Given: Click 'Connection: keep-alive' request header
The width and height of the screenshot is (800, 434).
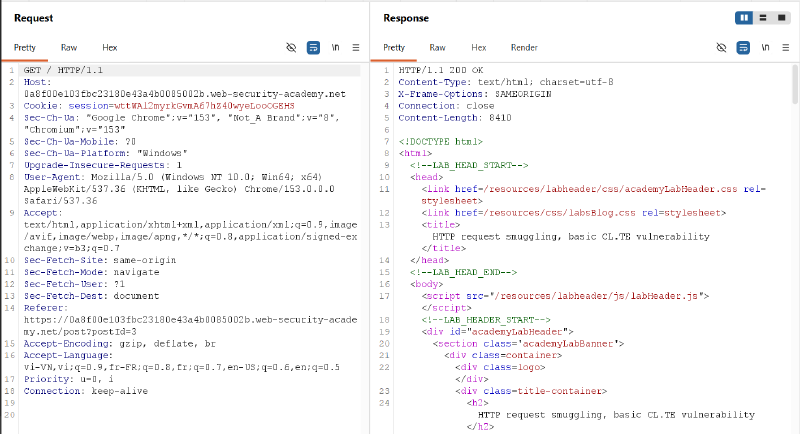Looking at the screenshot, I should tap(86, 391).
